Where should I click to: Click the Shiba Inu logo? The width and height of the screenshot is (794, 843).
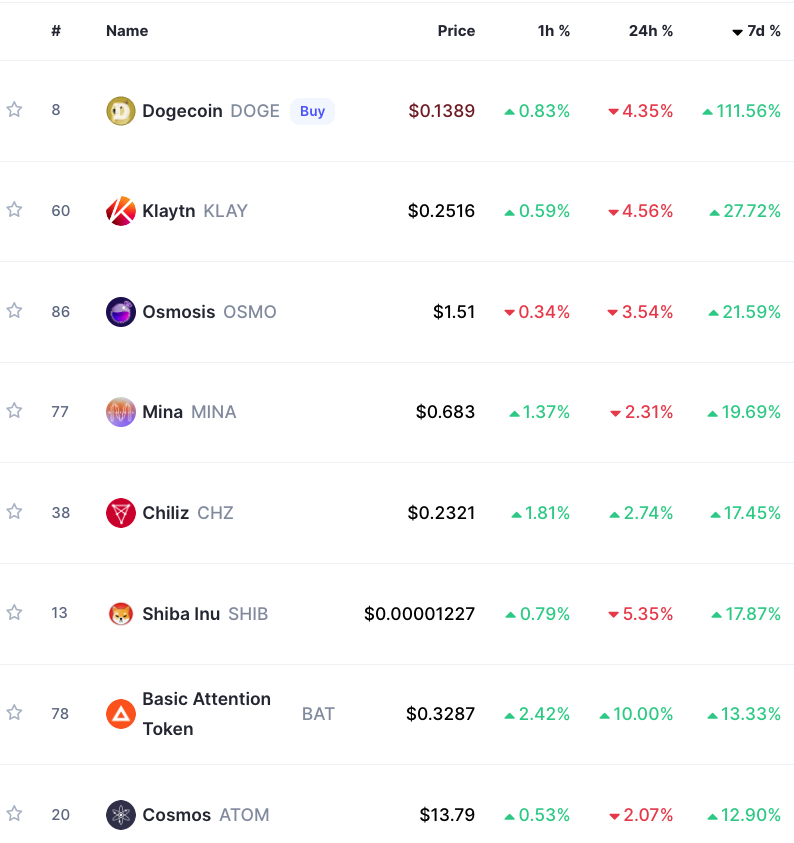tap(121, 613)
